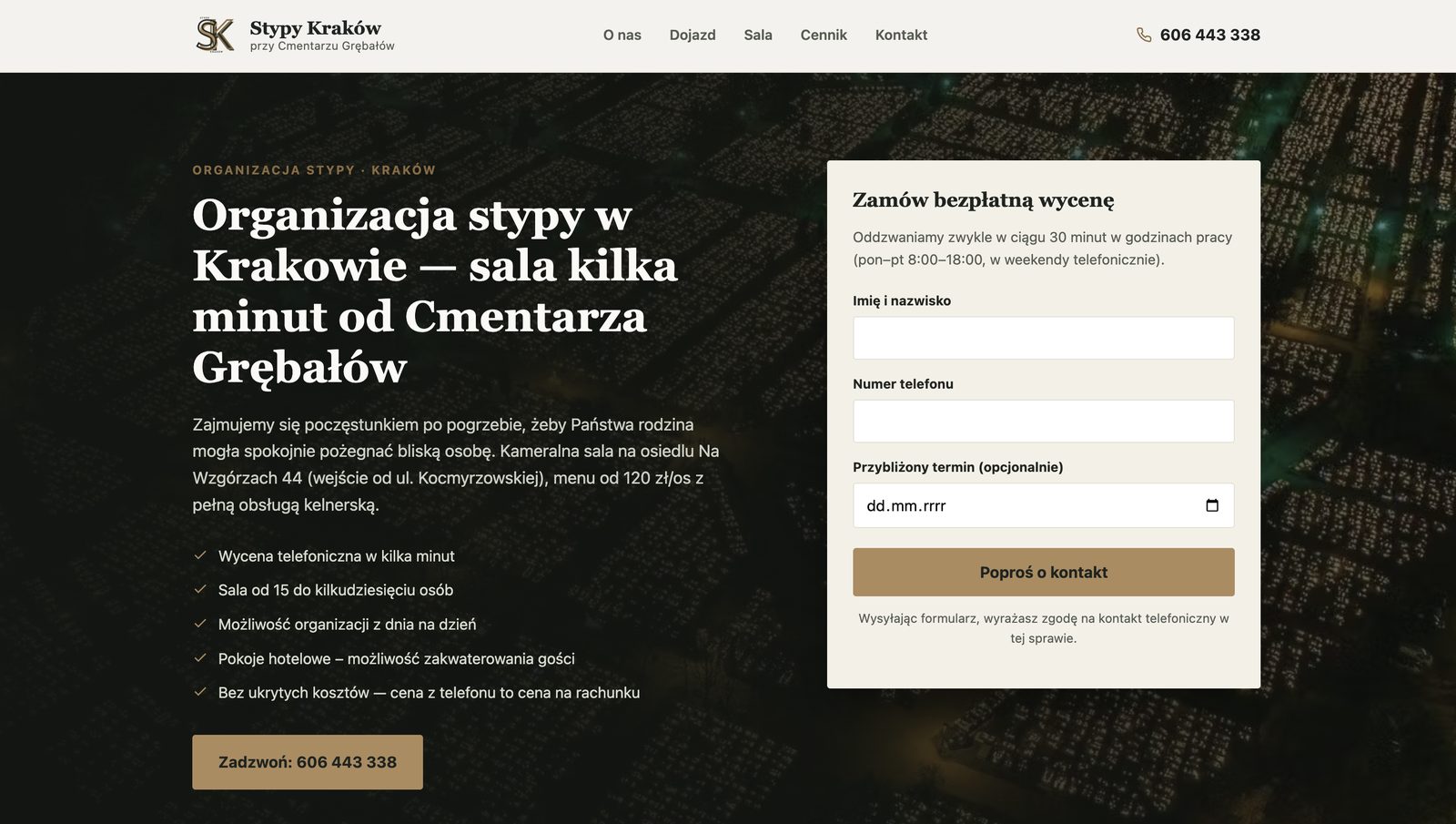This screenshot has width=1456, height=824.
Task: Click text Możliwość organizacji z dnia na dzień
Action: pyautogui.click(x=347, y=624)
